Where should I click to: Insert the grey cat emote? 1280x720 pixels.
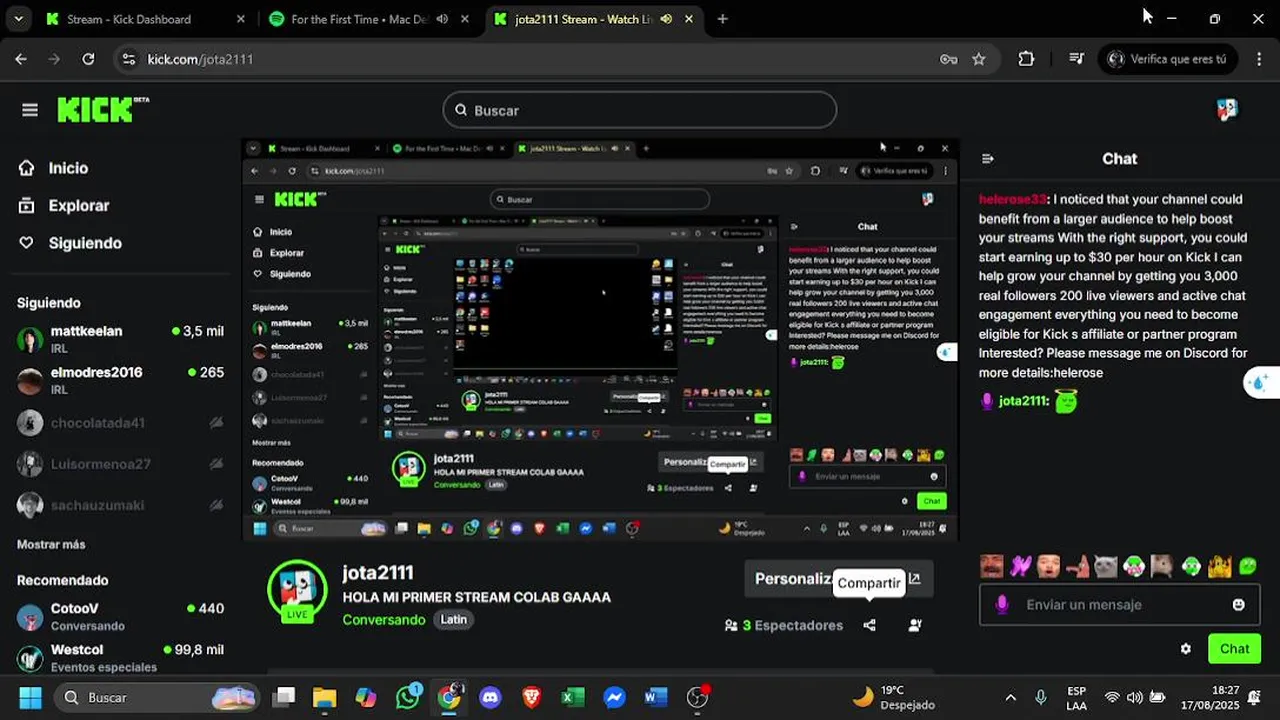[x=1105, y=567]
